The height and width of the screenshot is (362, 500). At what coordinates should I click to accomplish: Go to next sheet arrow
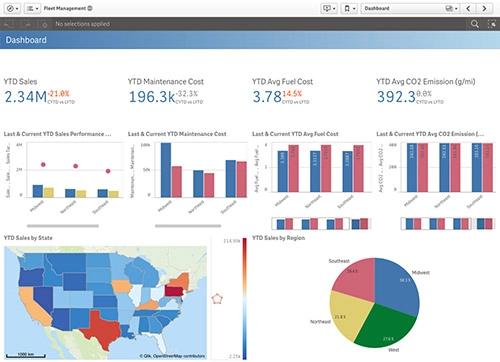484,8
